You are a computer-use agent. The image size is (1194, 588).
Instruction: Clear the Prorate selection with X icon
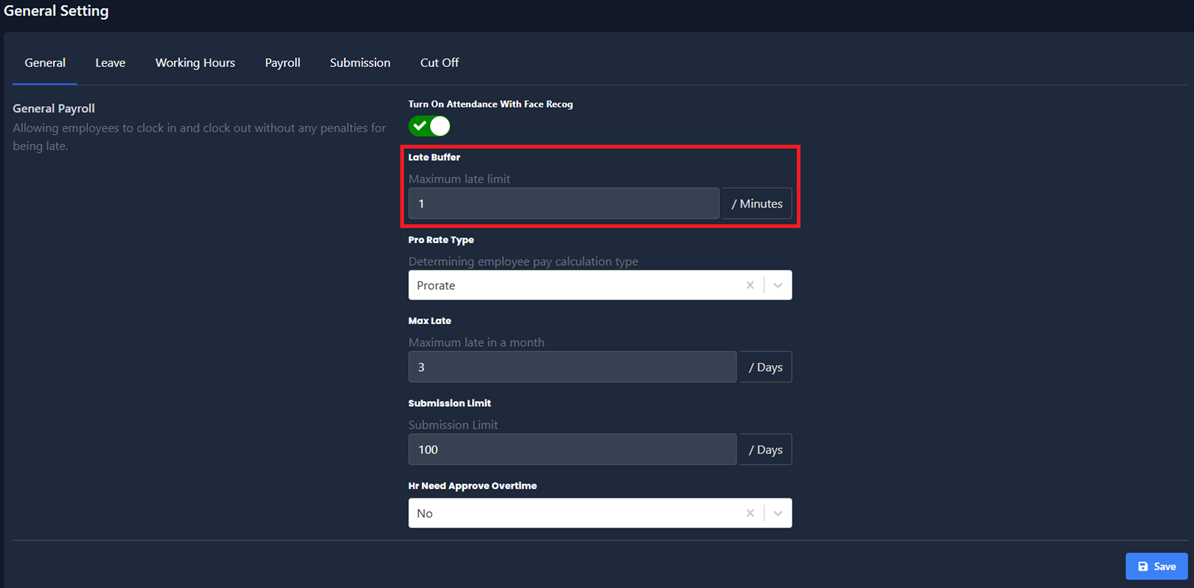pyautogui.click(x=749, y=285)
